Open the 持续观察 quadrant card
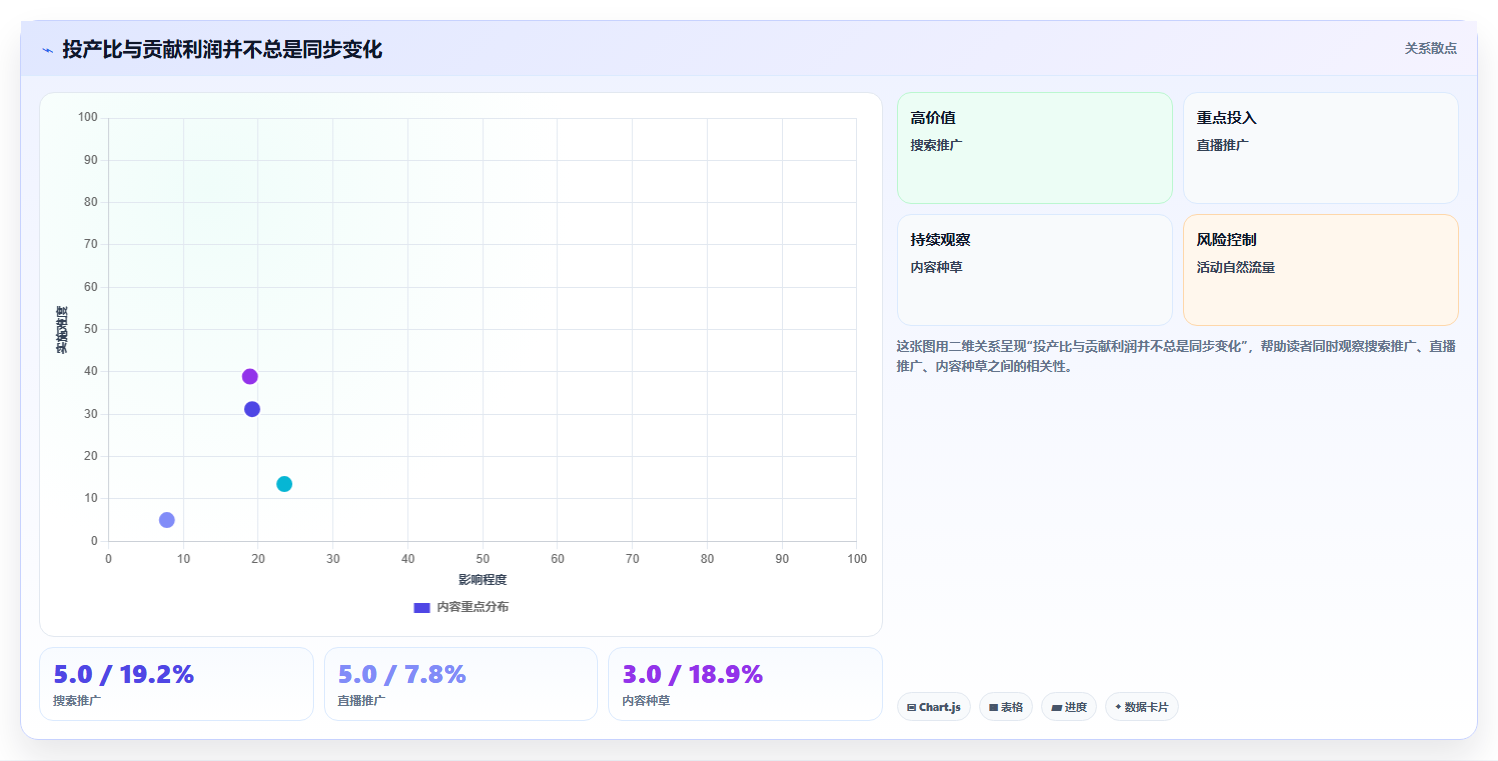 tap(1035, 270)
